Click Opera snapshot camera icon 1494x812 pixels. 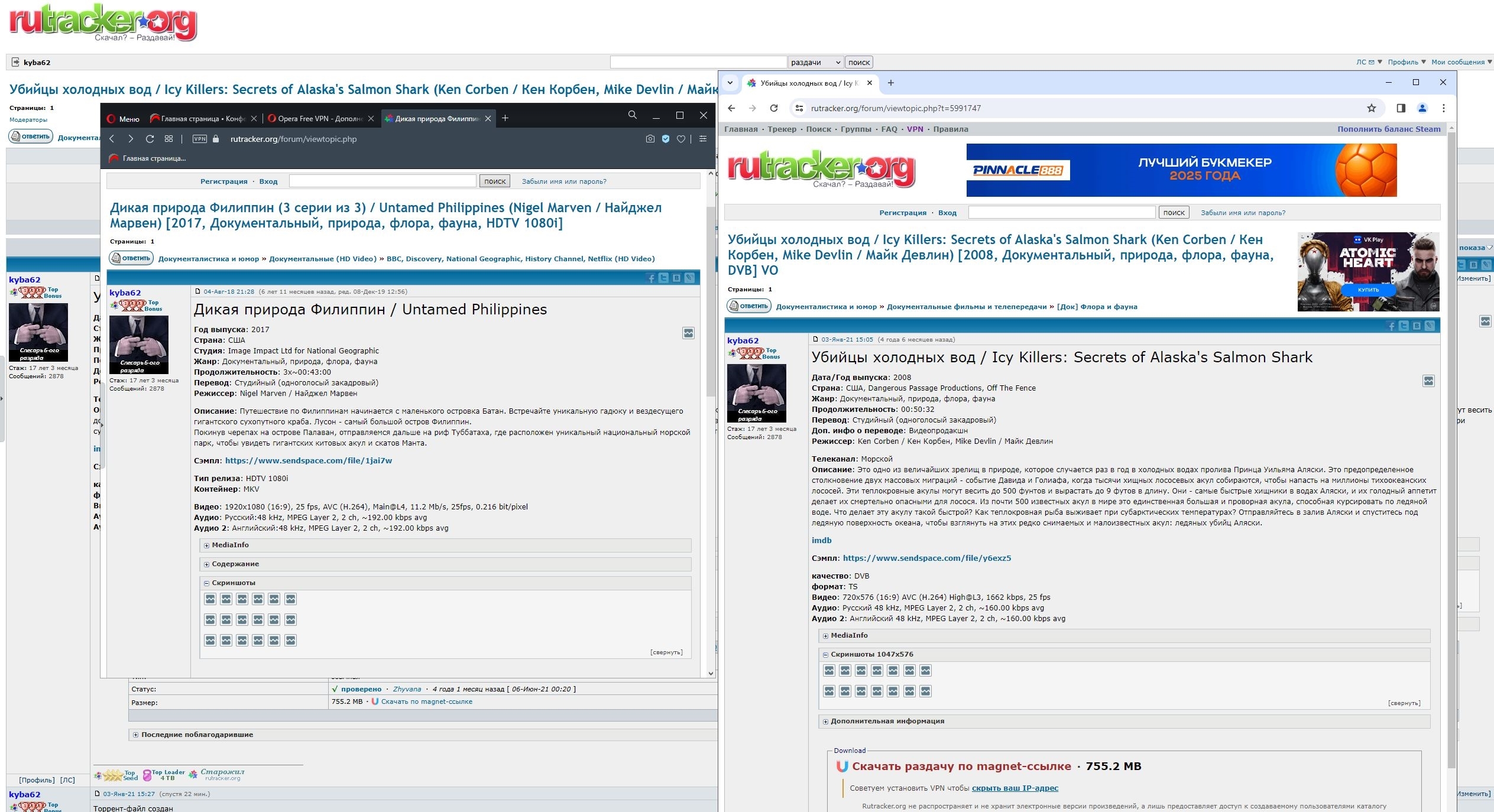(650, 139)
